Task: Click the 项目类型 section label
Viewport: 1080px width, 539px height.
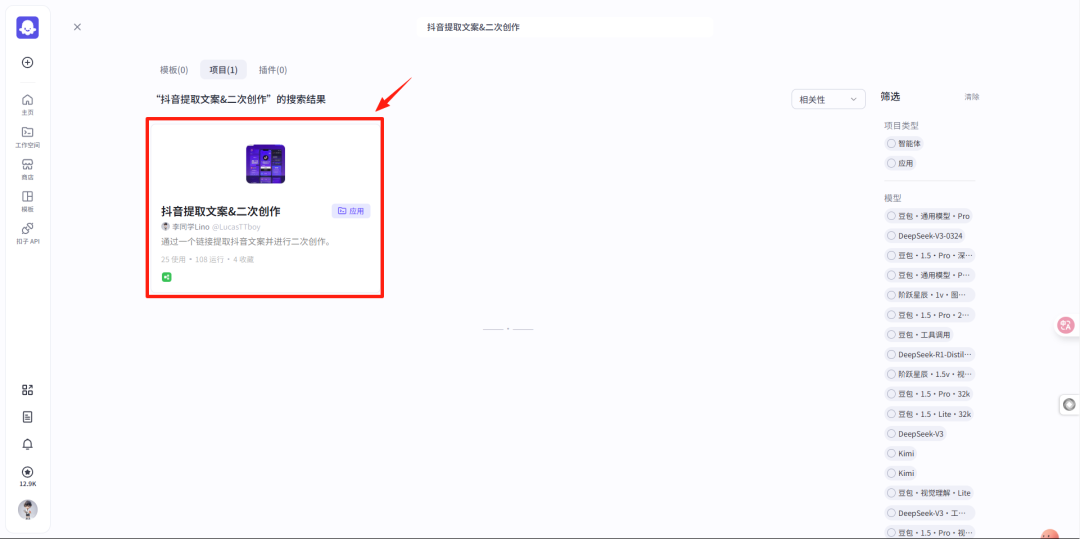Action: (x=901, y=126)
